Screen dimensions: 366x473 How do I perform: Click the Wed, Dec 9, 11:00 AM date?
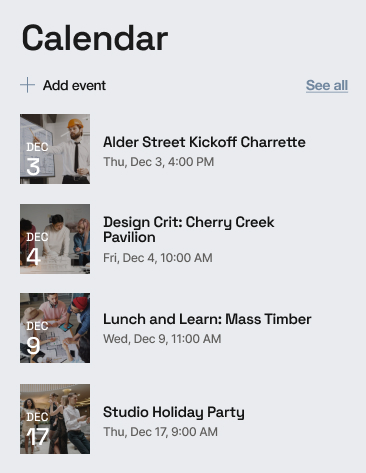(x=162, y=339)
